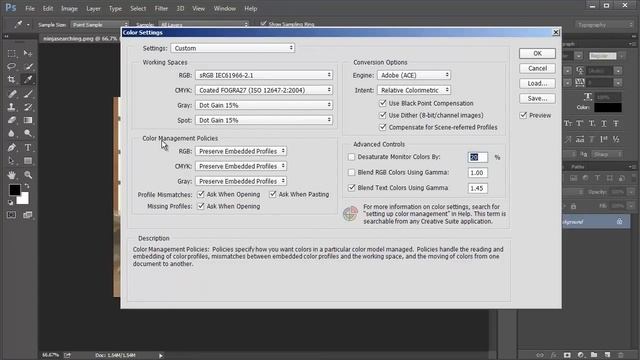Open Intent Relative Colorimetric dropdown
The width and height of the screenshot is (640, 360).
pos(414,90)
